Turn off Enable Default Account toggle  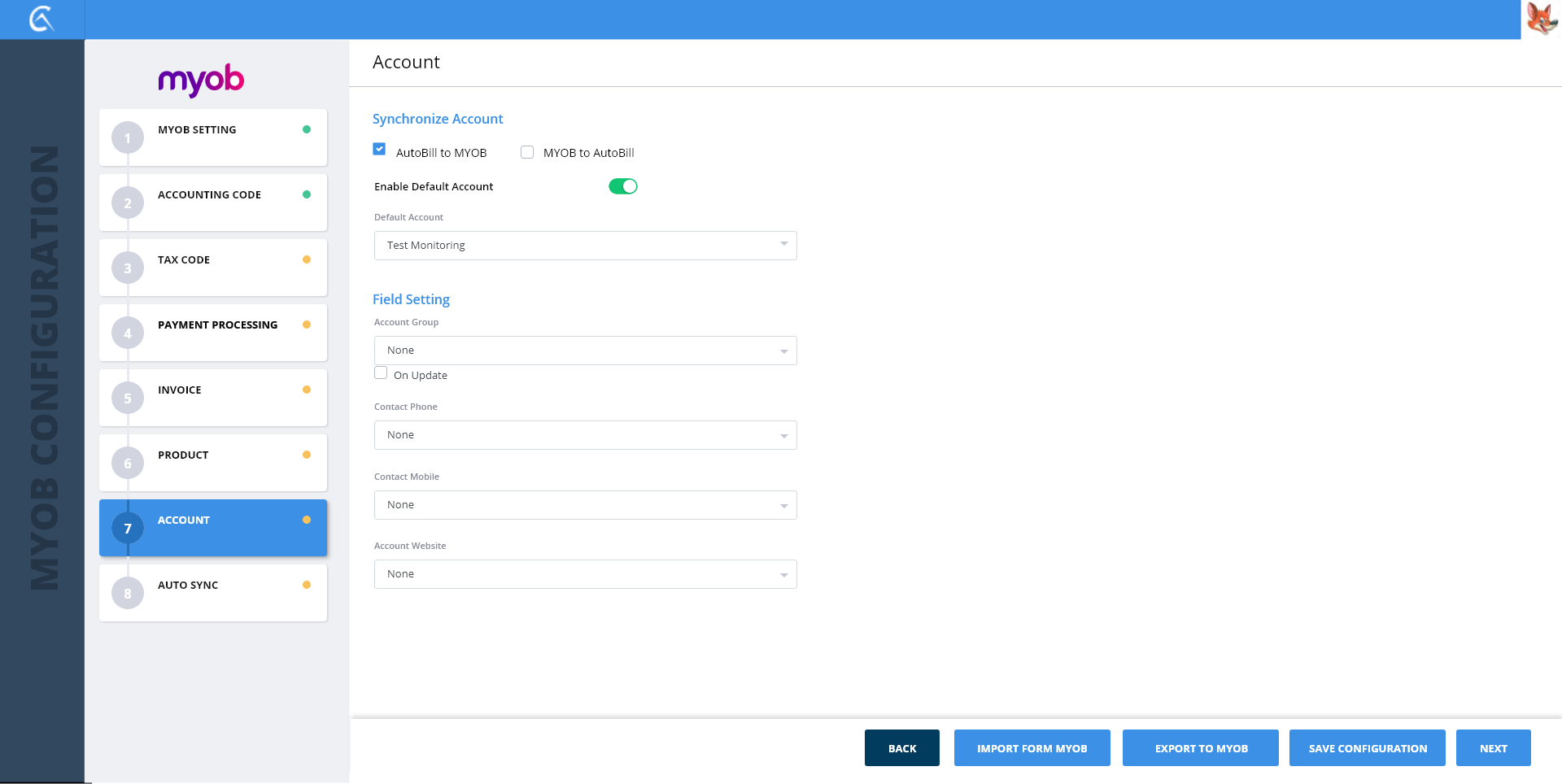click(x=622, y=186)
